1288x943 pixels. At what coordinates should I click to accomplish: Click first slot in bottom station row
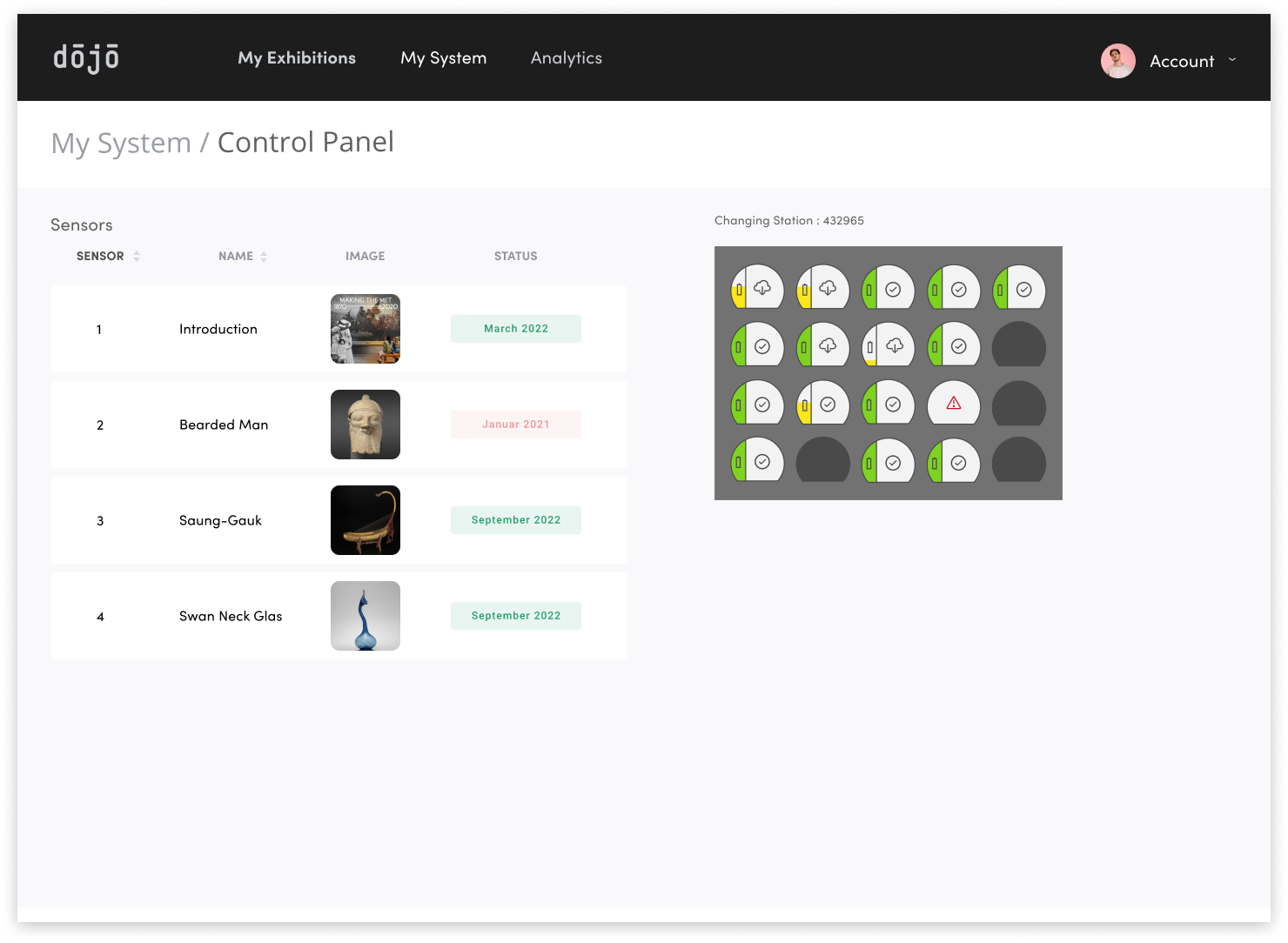[757, 460]
